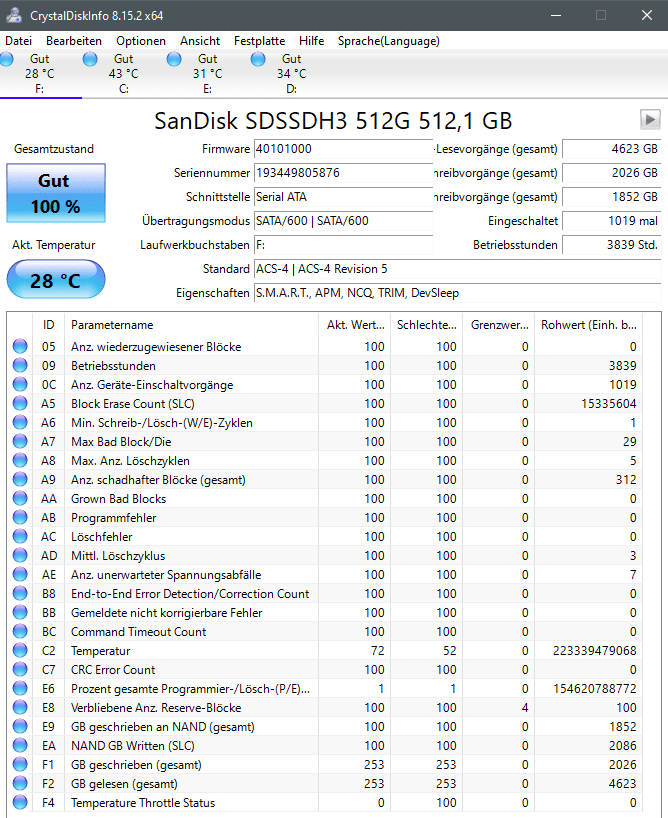Click the 28 °C temperature button
The width and height of the screenshot is (668, 818).
[x=56, y=280]
